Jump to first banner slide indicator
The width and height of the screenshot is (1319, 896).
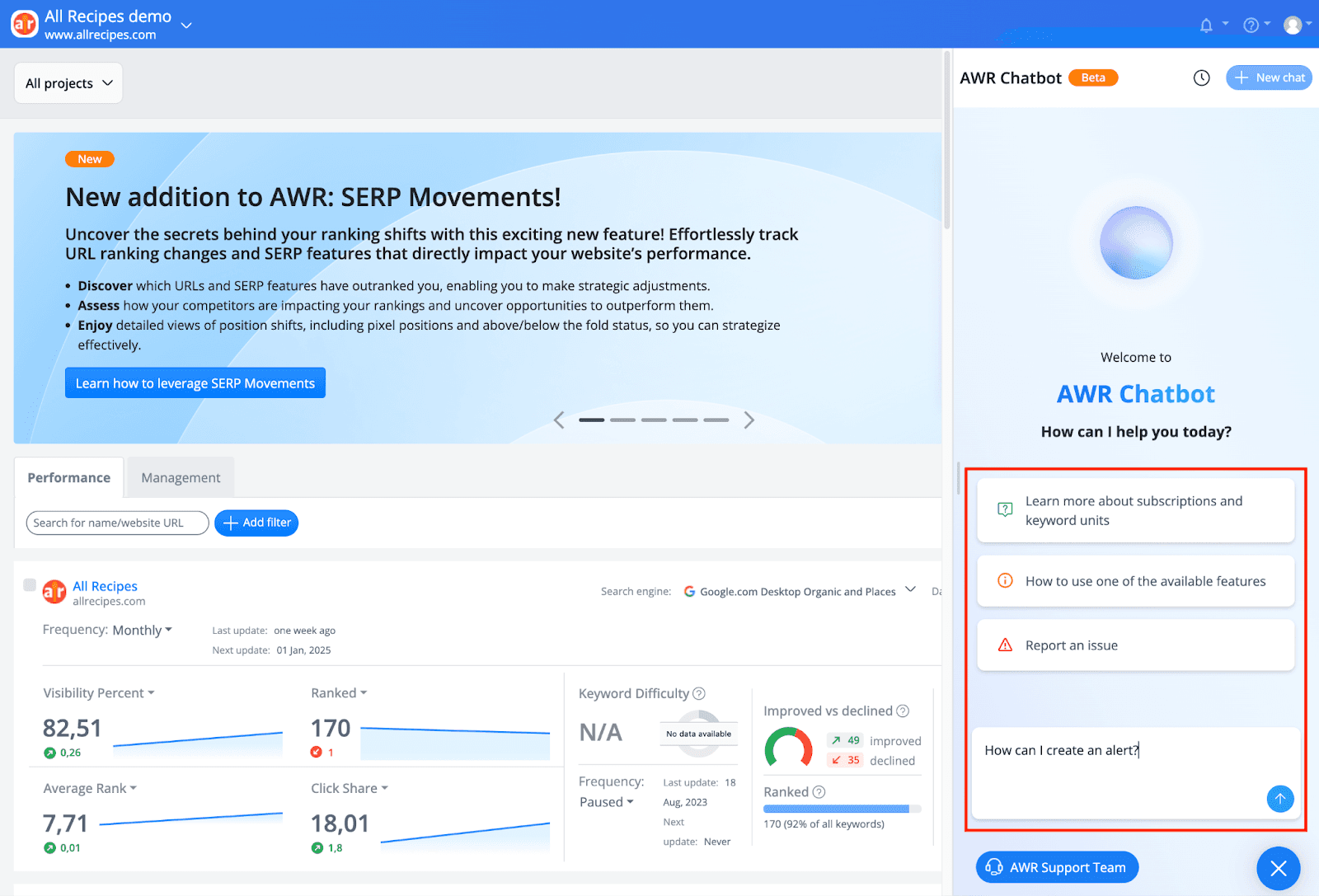pos(592,420)
